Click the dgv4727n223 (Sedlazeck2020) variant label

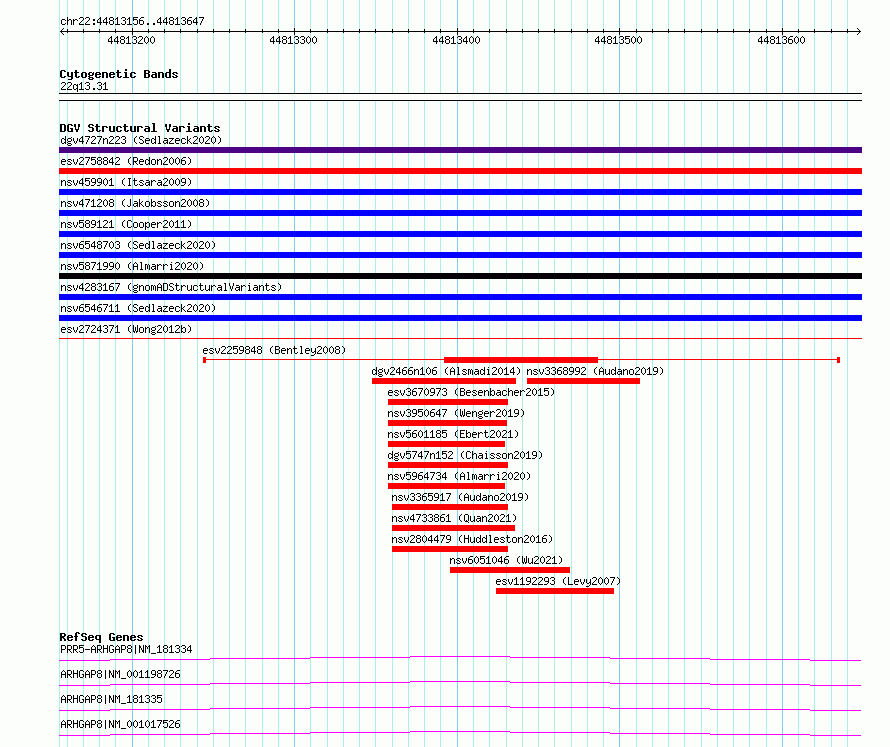[x=141, y=140]
